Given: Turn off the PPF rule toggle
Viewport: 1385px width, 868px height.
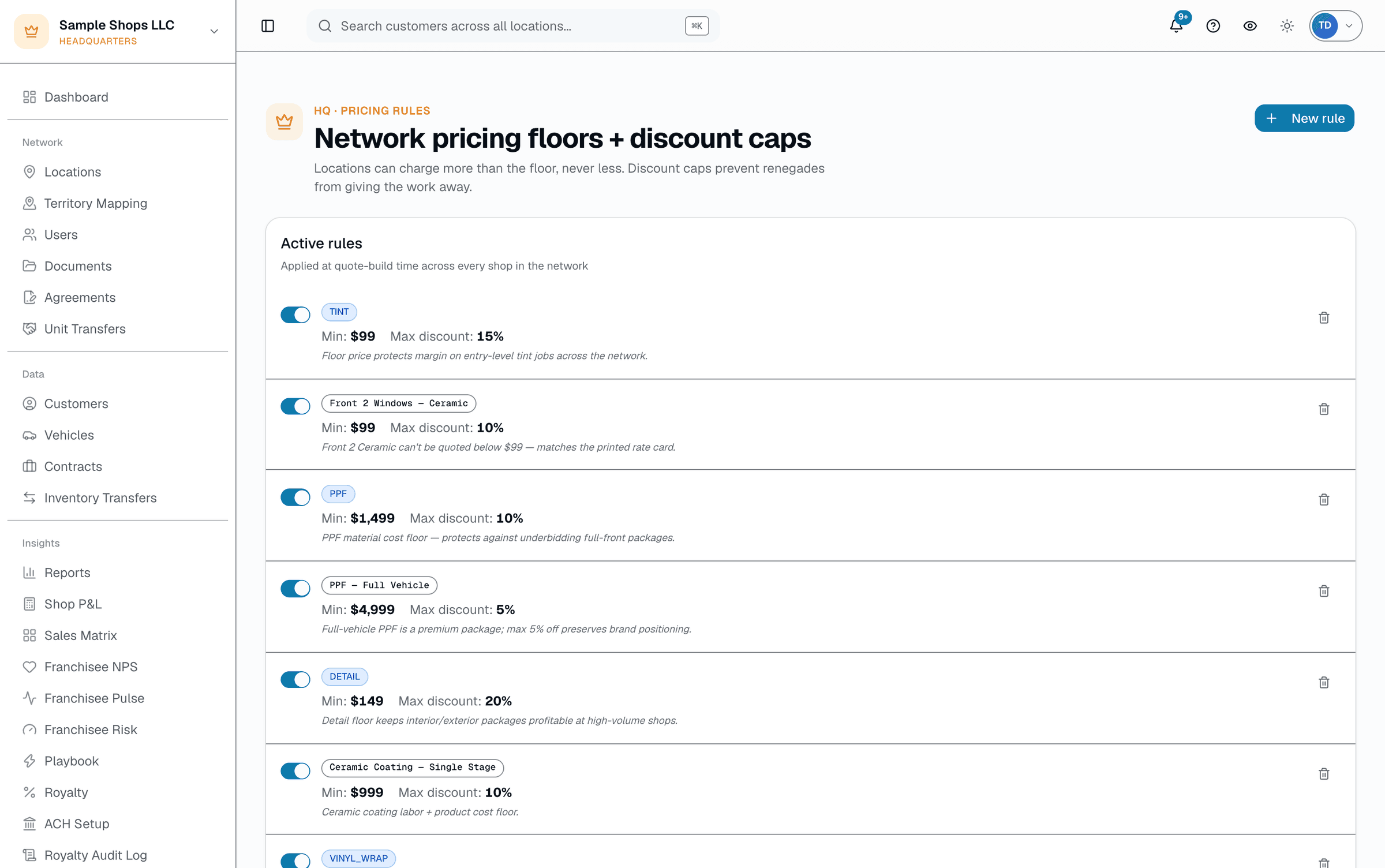Looking at the screenshot, I should click(x=295, y=497).
